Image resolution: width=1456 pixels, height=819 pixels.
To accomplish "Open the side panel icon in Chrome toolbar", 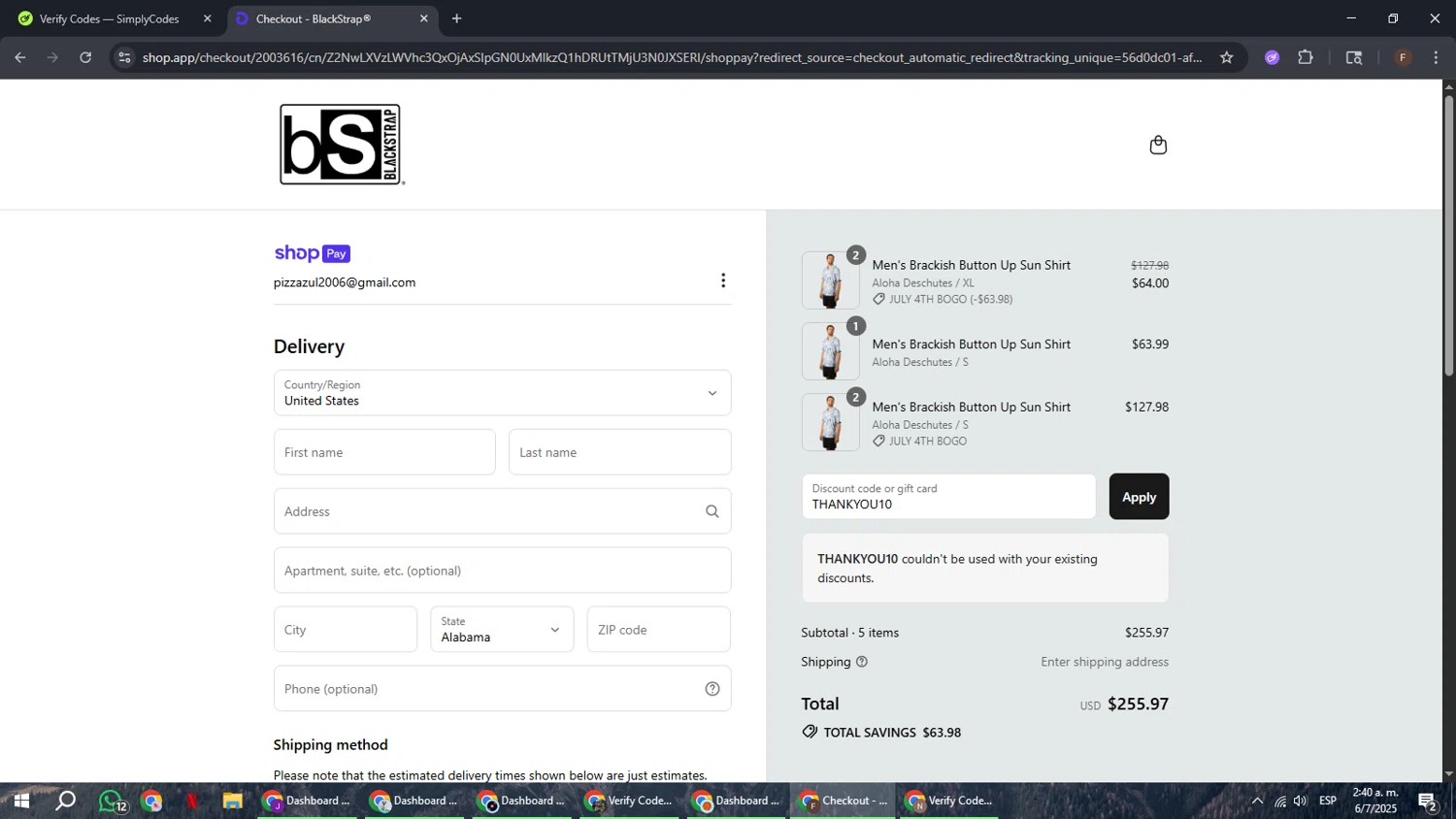I will coord(1354,57).
